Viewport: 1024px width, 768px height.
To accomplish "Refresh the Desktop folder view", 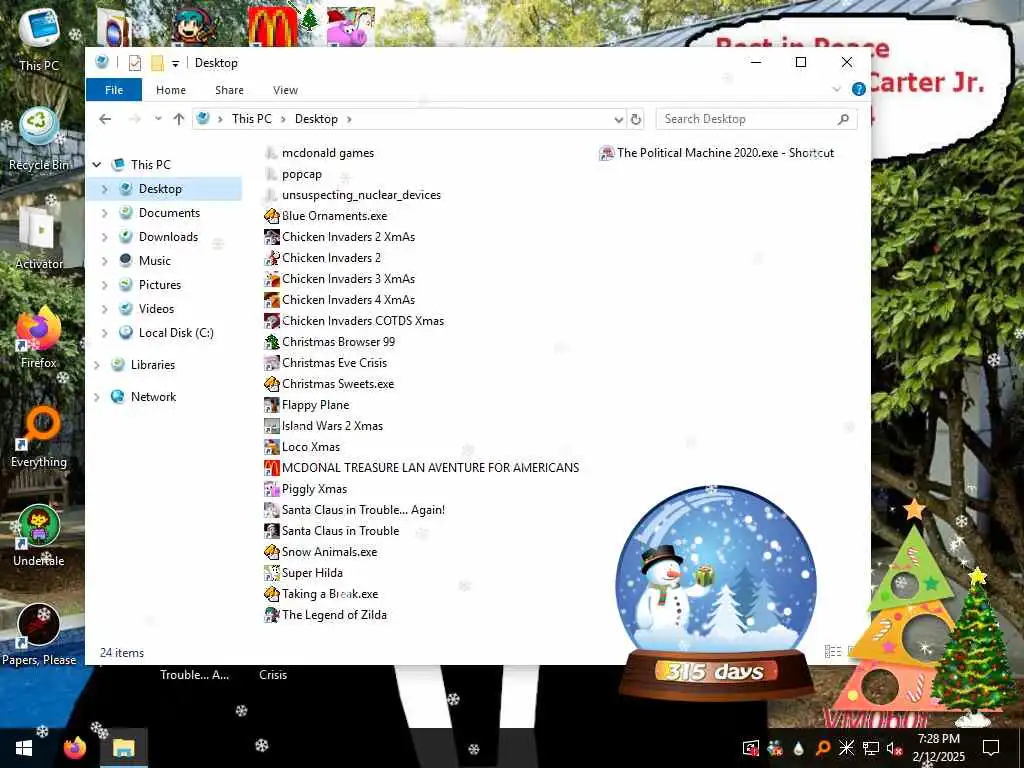I will point(635,120).
